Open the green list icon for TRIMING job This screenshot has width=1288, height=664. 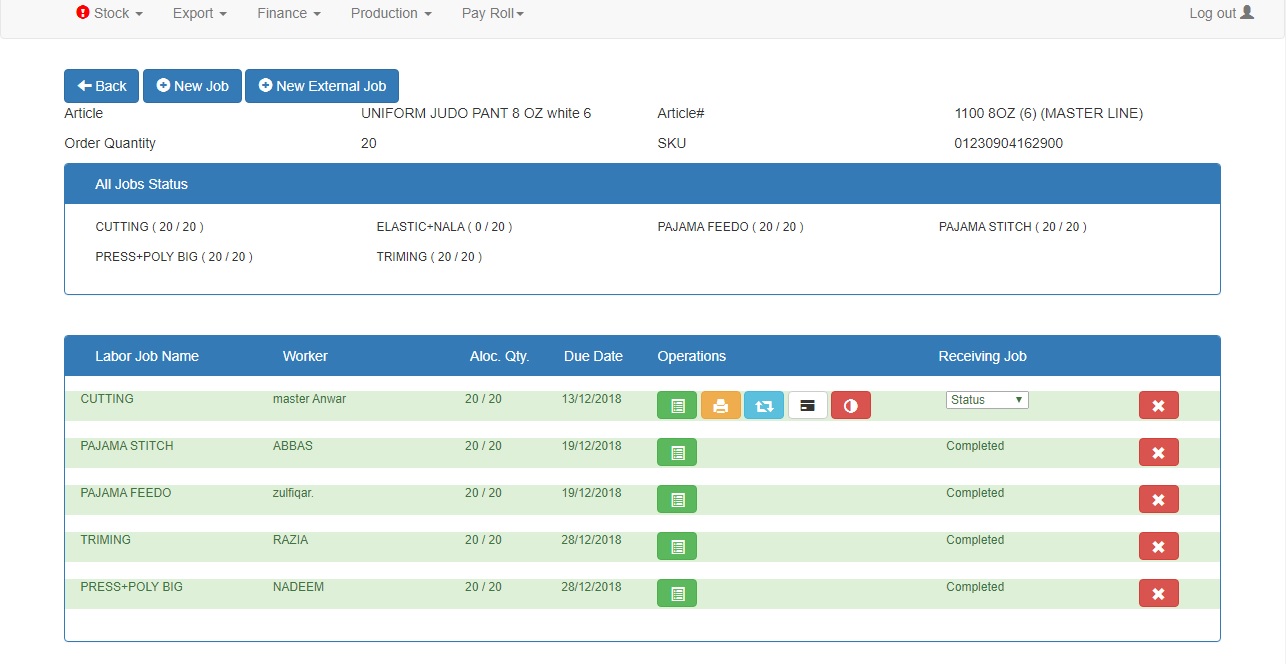click(677, 546)
